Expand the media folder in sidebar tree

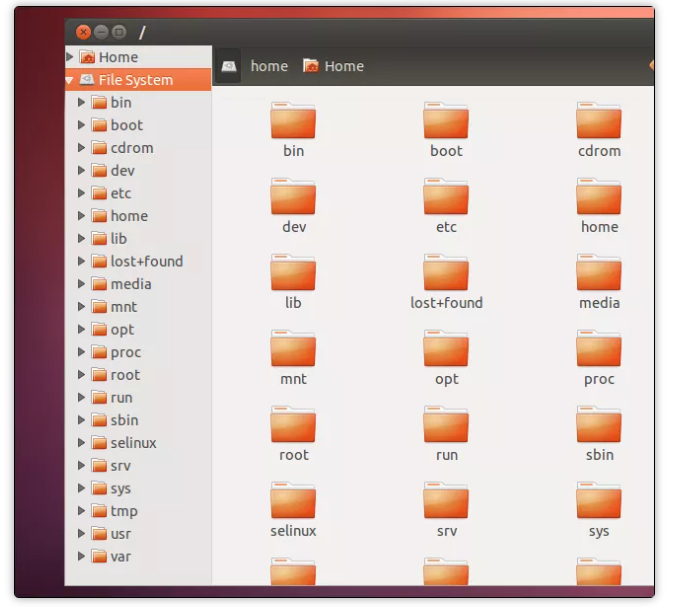click(x=81, y=284)
